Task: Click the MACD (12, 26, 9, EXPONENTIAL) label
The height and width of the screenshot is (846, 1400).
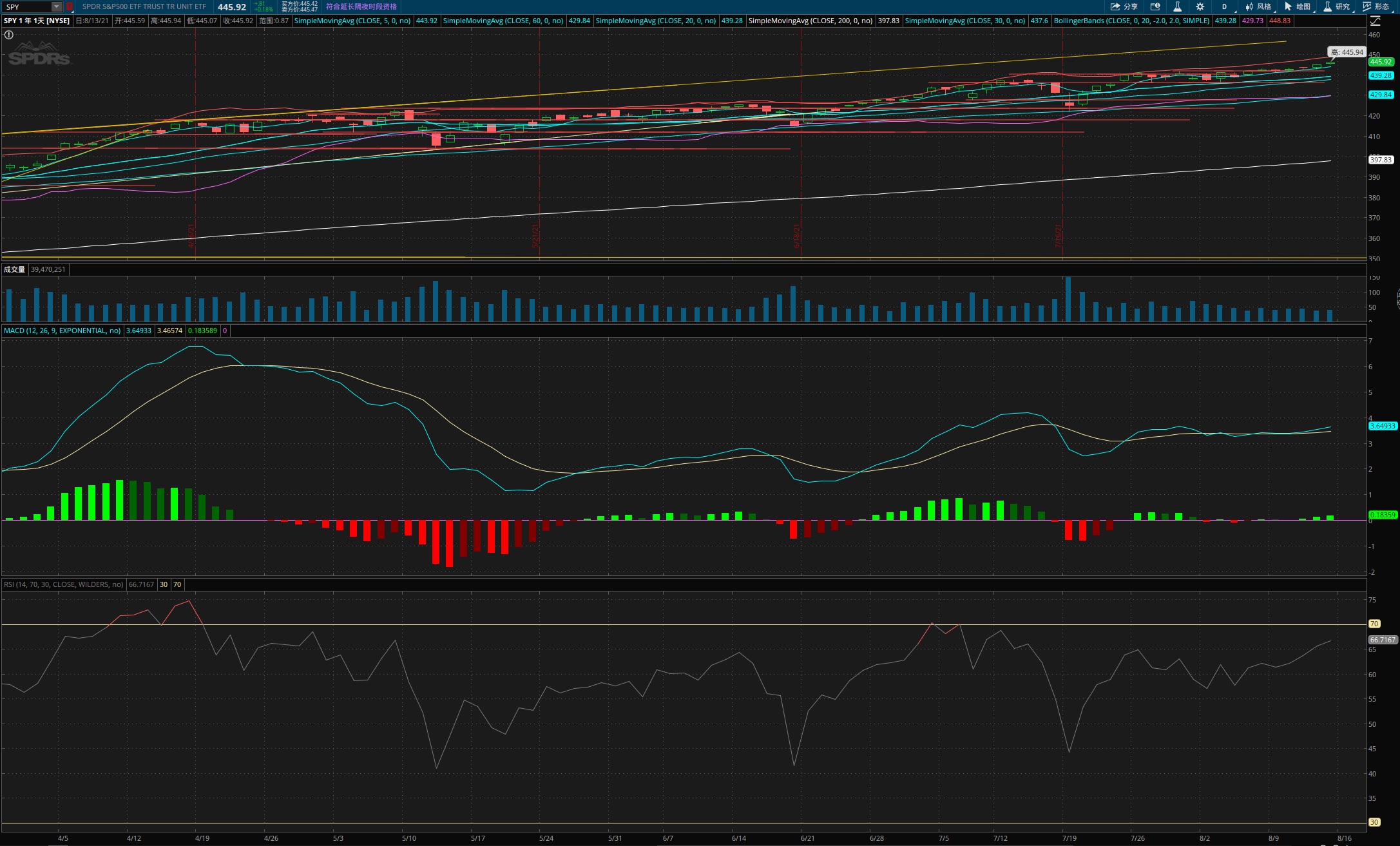Action: [62, 331]
